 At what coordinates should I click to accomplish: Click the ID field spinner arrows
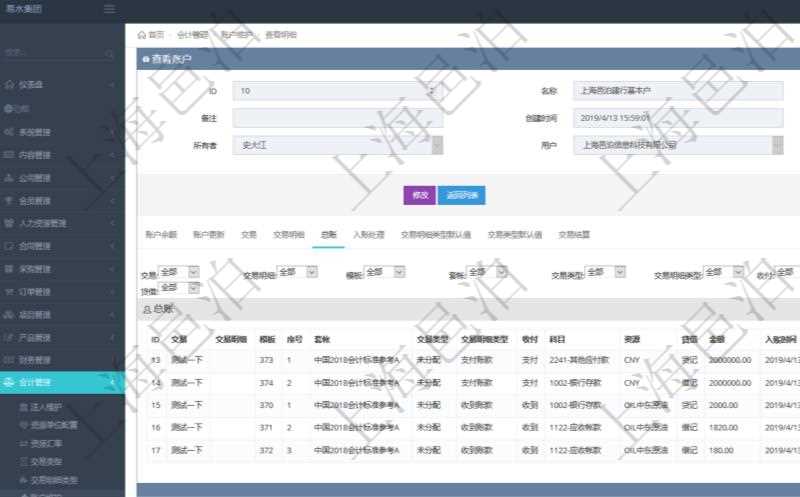(432, 91)
